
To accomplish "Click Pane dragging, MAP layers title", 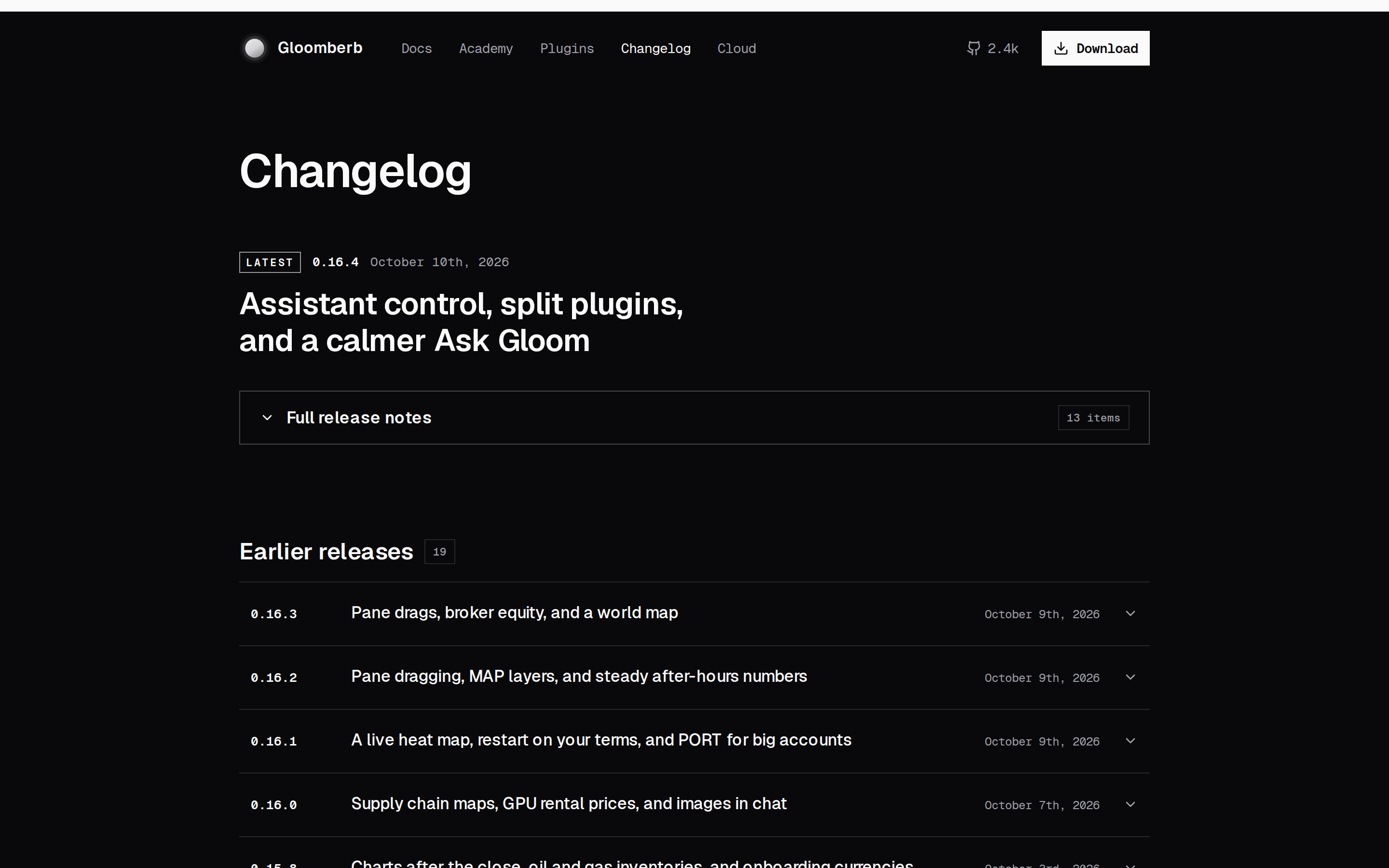I will point(579,676).
